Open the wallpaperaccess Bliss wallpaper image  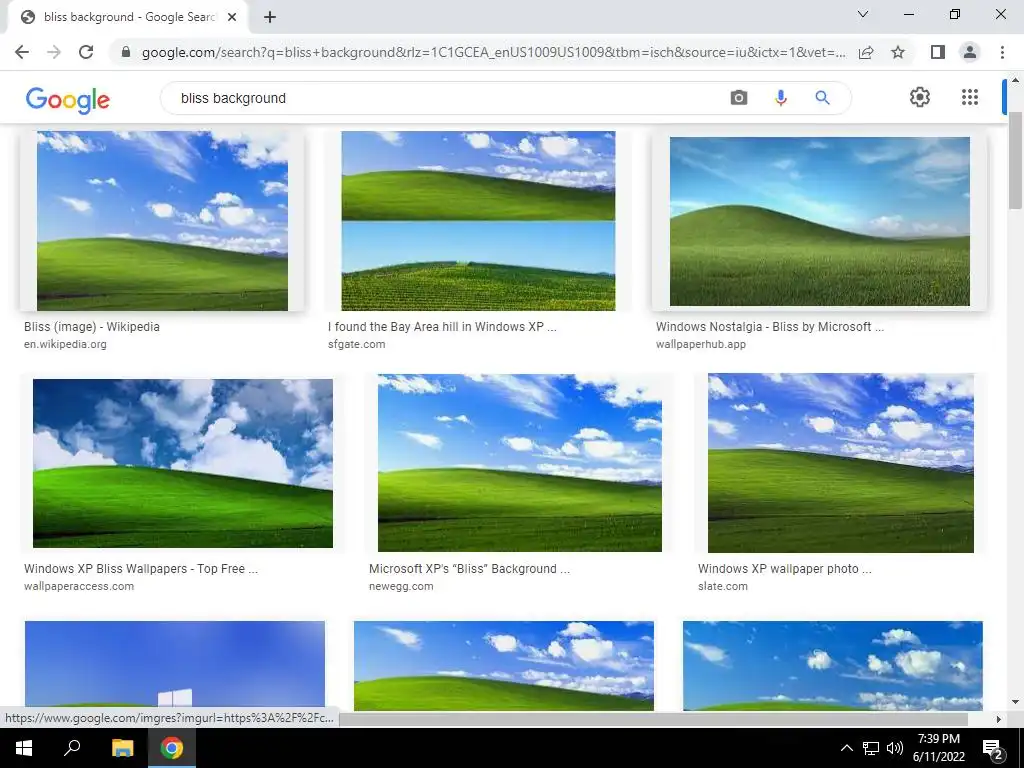click(183, 463)
